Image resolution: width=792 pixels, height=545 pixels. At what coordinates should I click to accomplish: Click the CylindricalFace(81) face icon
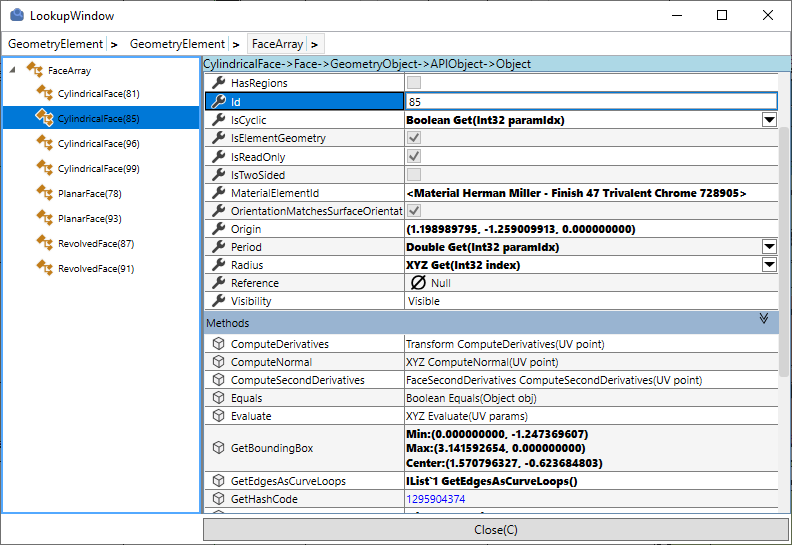pyautogui.click(x=44, y=93)
